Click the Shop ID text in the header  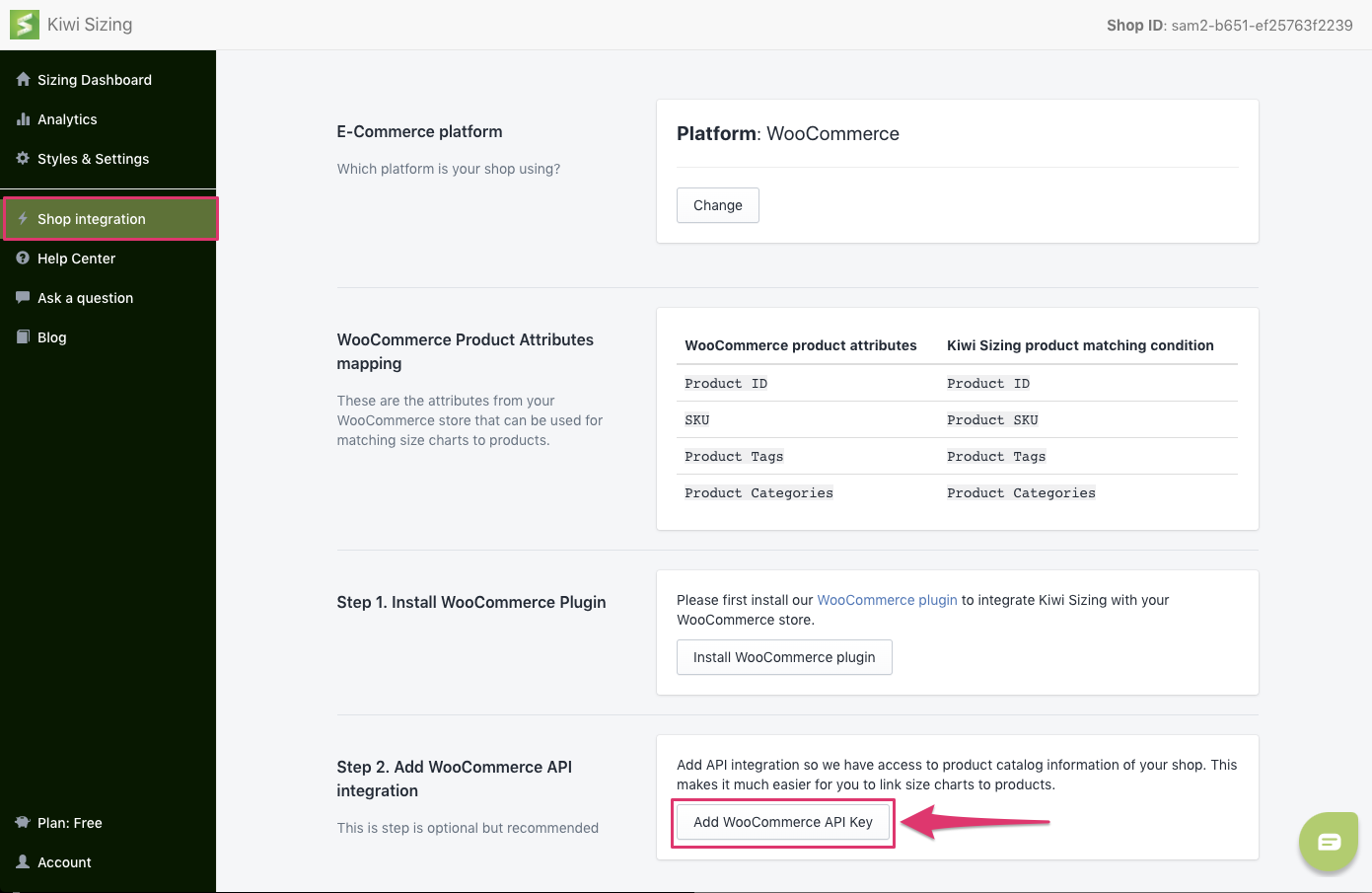(1230, 26)
